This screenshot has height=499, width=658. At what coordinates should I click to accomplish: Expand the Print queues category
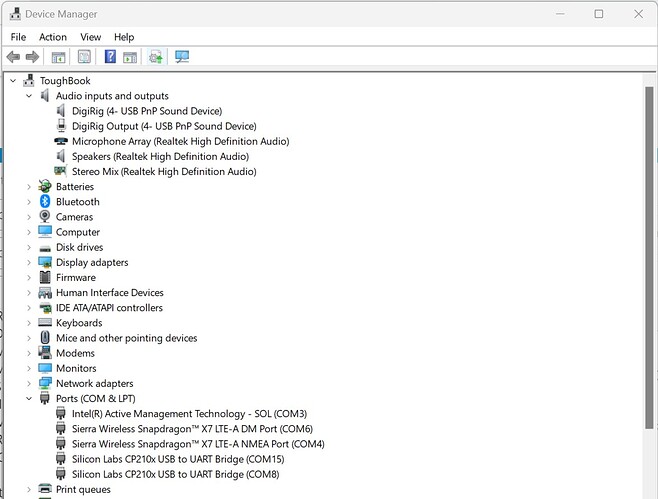tap(29, 489)
